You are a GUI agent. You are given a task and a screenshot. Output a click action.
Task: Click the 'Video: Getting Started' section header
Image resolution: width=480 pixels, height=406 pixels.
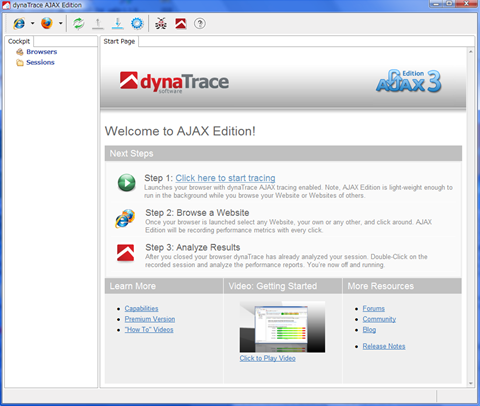coord(283,286)
